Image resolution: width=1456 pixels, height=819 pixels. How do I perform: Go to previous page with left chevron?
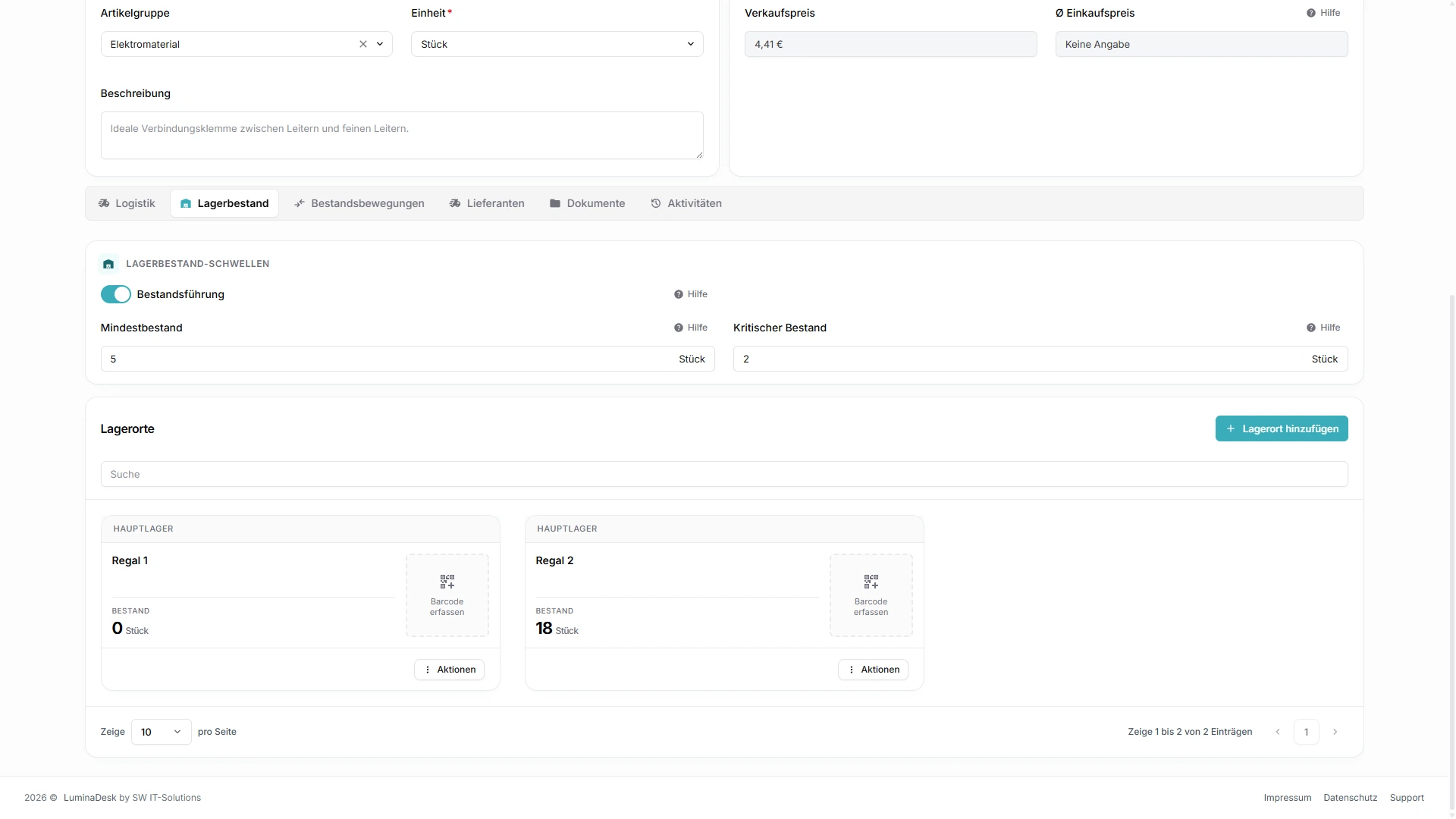(1278, 732)
